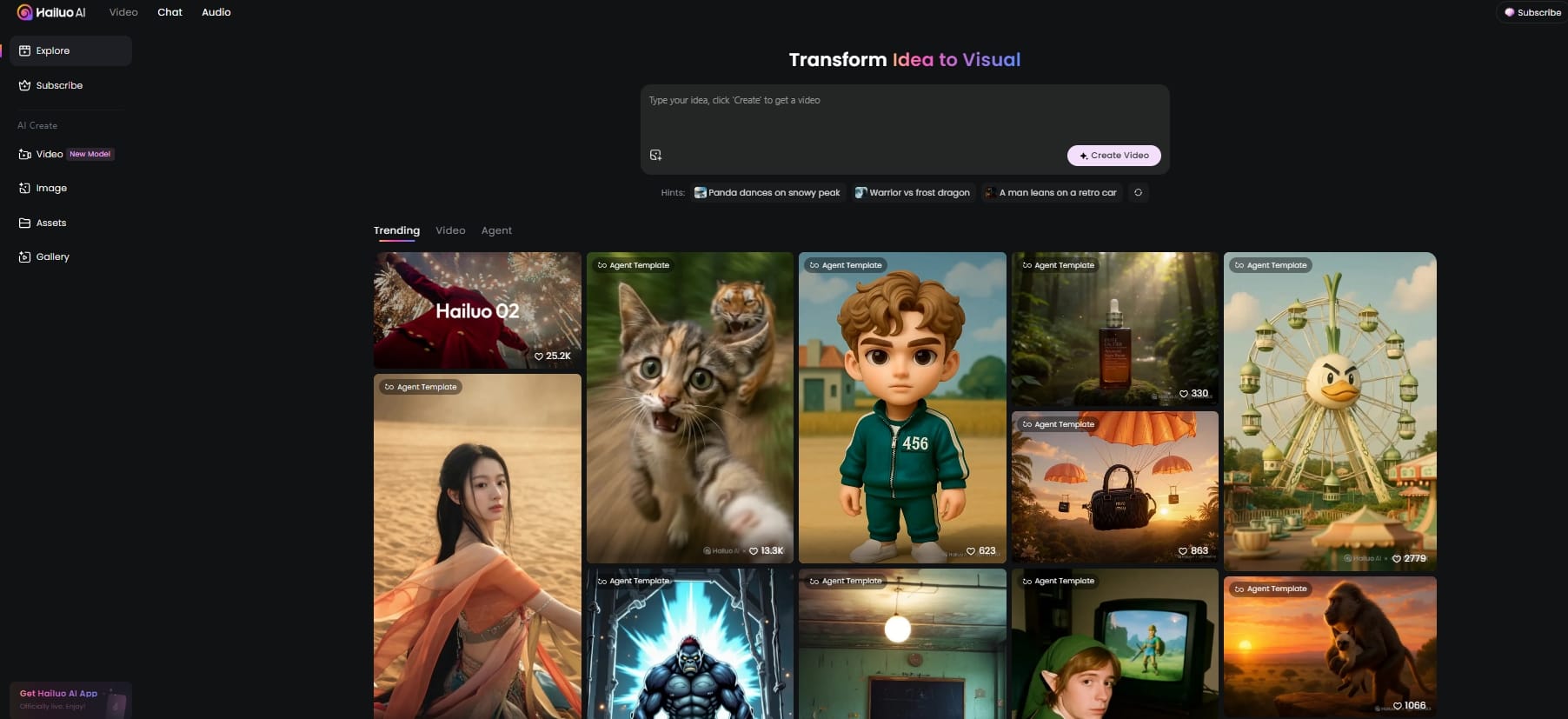Open the Gallery sidebar item
This screenshot has height=719, width=1568.
tap(70, 256)
